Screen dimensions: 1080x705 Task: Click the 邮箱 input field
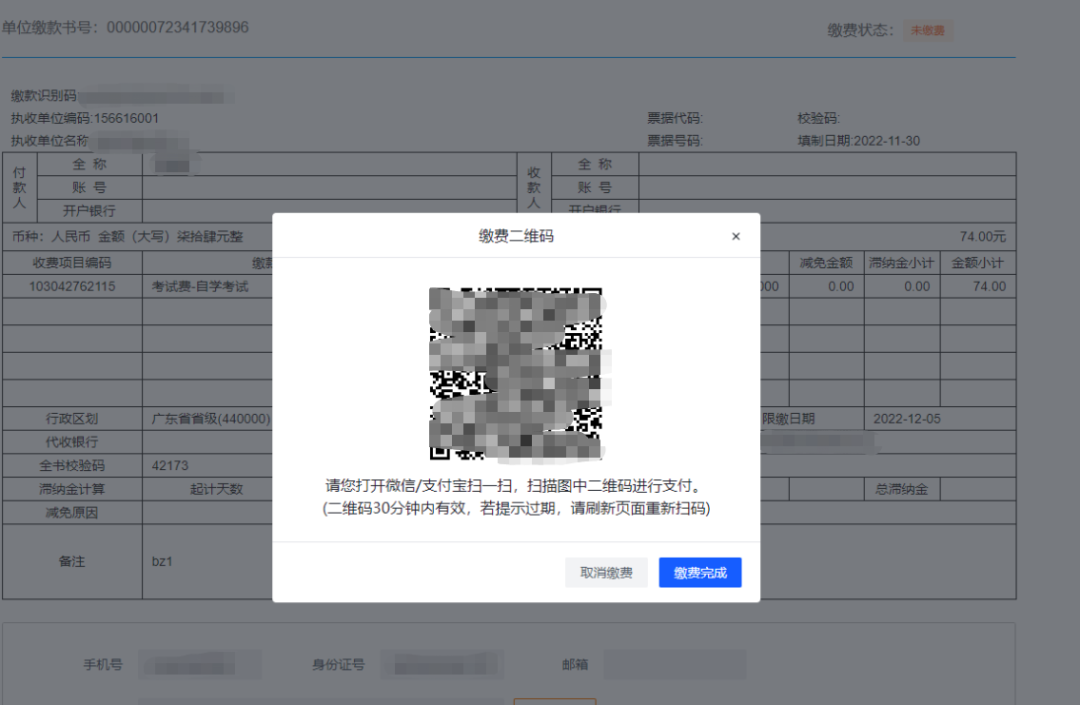click(674, 665)
